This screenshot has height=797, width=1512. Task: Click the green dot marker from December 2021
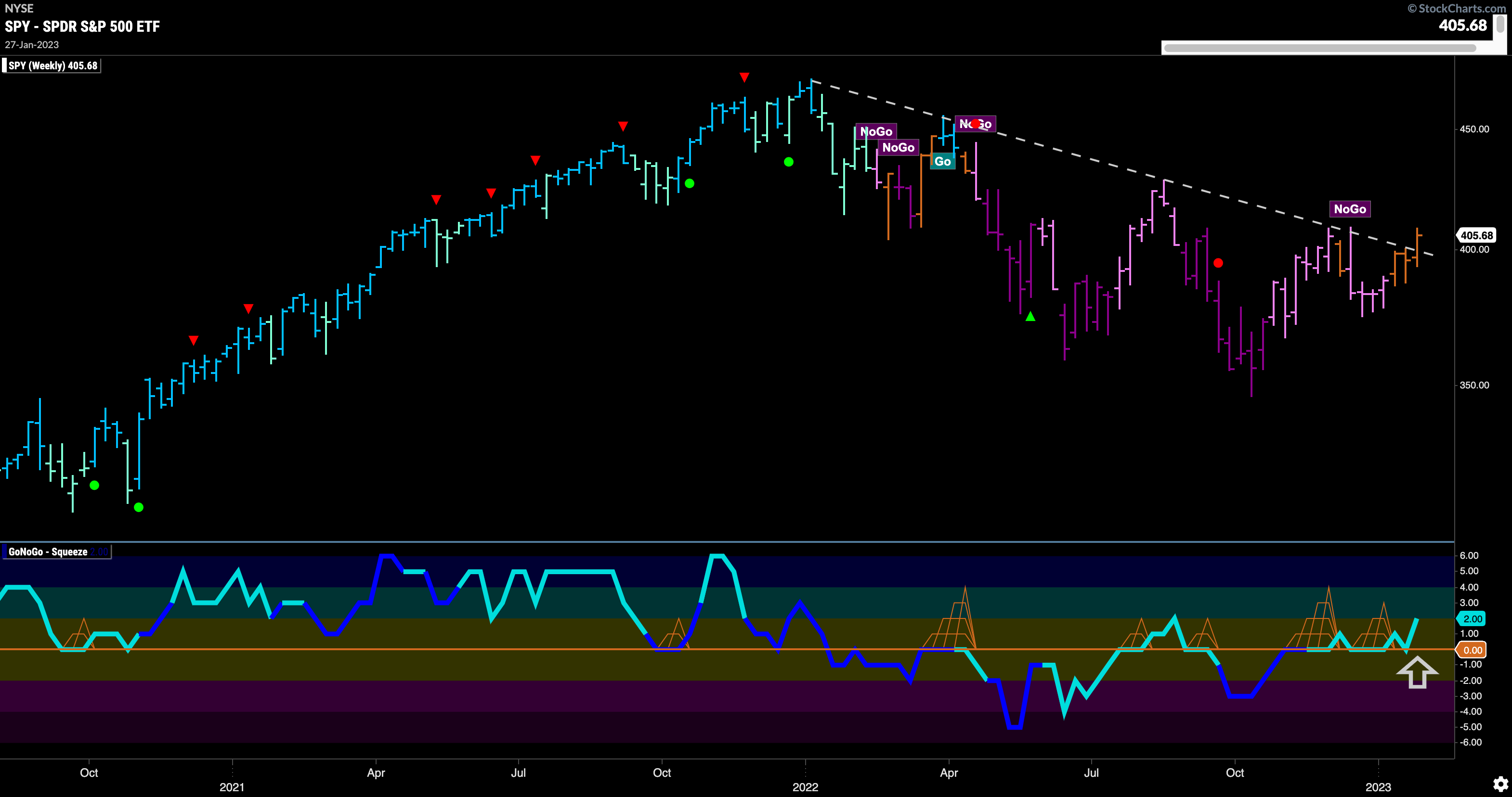tap(788, 162)
